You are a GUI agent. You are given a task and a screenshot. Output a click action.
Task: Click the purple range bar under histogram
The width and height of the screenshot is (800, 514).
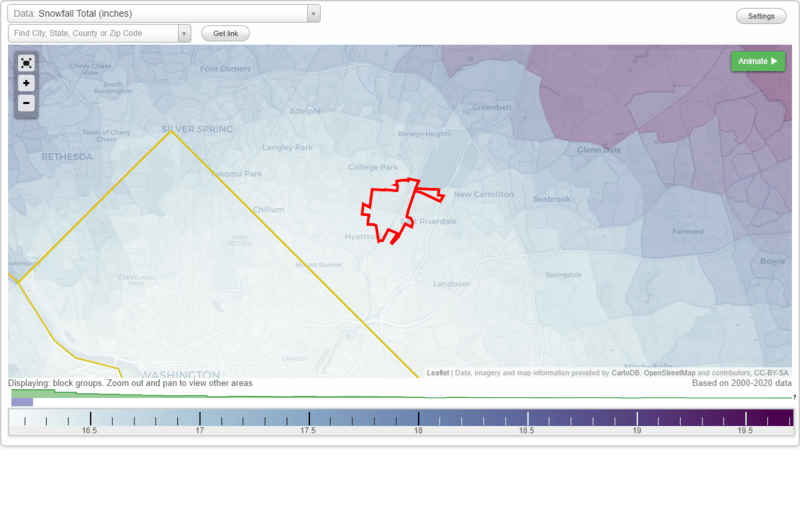tap(22, 402)
